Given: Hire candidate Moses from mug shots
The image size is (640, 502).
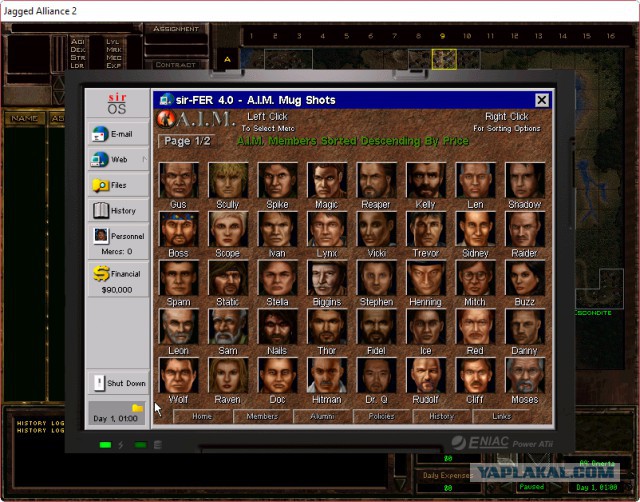Looking at the screenshot, I should 524,375.
